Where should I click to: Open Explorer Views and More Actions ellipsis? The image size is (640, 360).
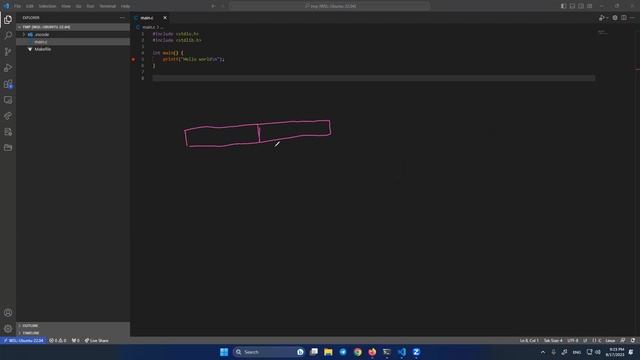[x=122, y=18]
